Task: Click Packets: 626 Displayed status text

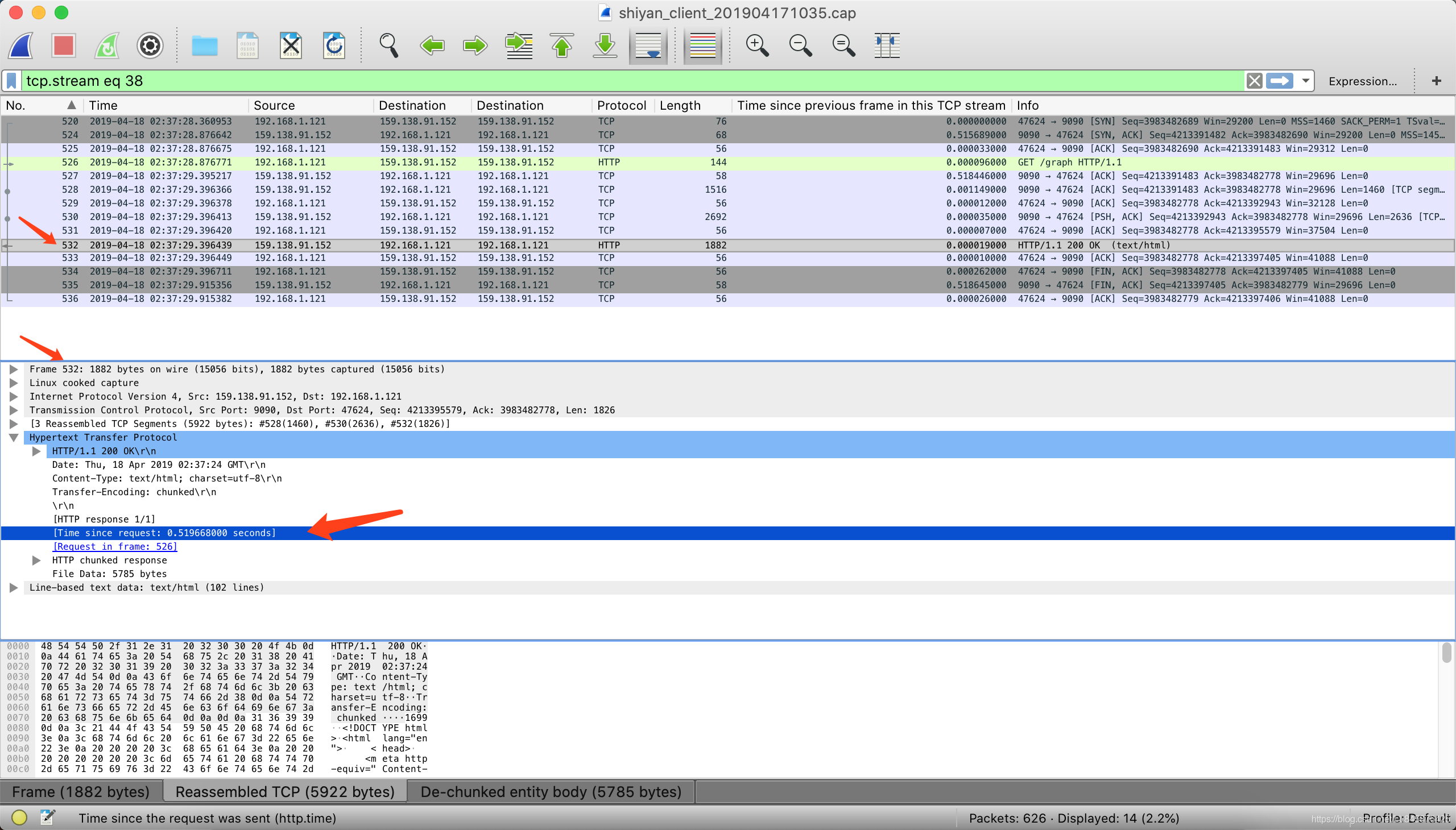Action: click(x=1074, y=819)
